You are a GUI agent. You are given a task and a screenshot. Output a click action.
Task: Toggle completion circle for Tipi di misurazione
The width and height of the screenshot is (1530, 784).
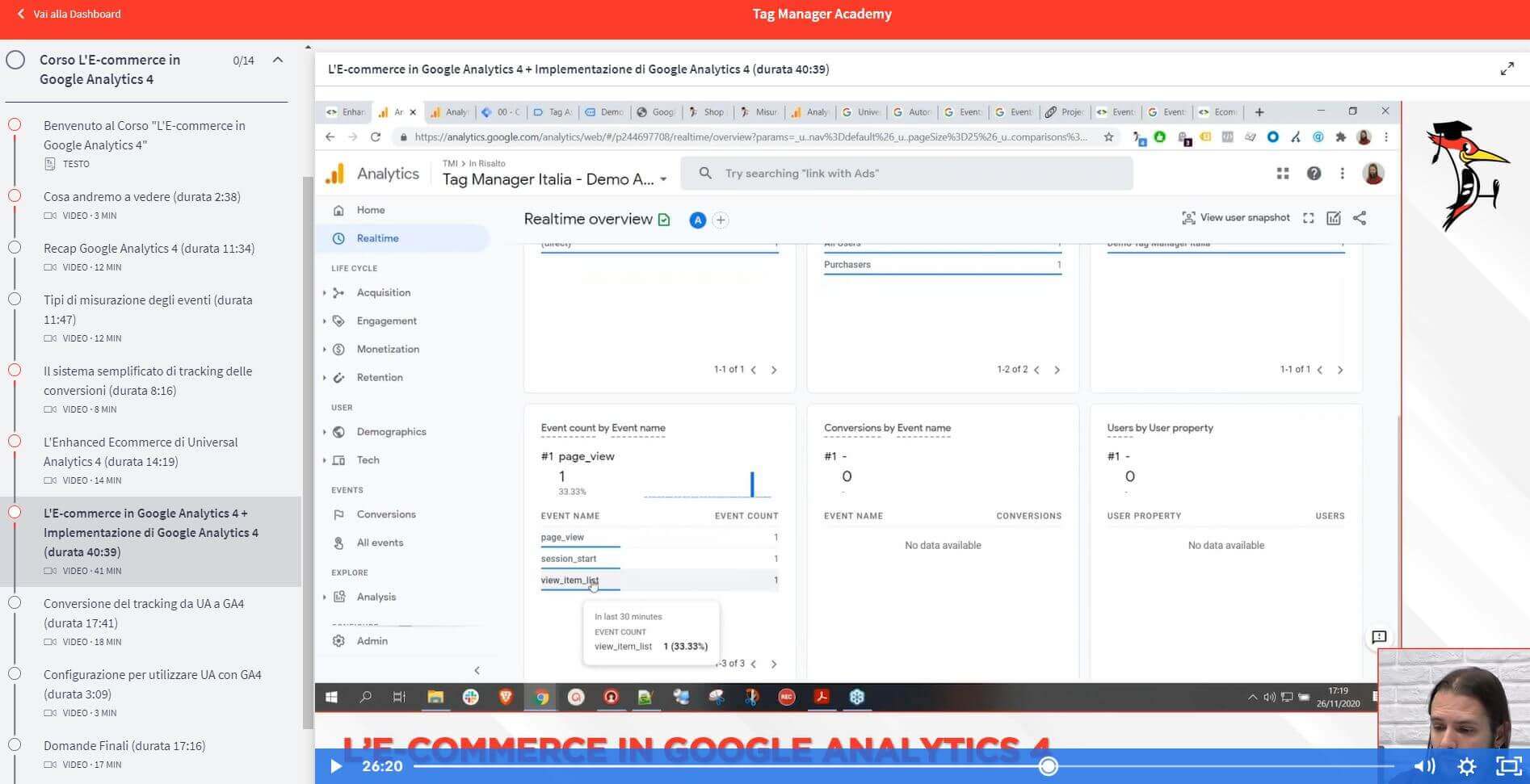point(15,300)
